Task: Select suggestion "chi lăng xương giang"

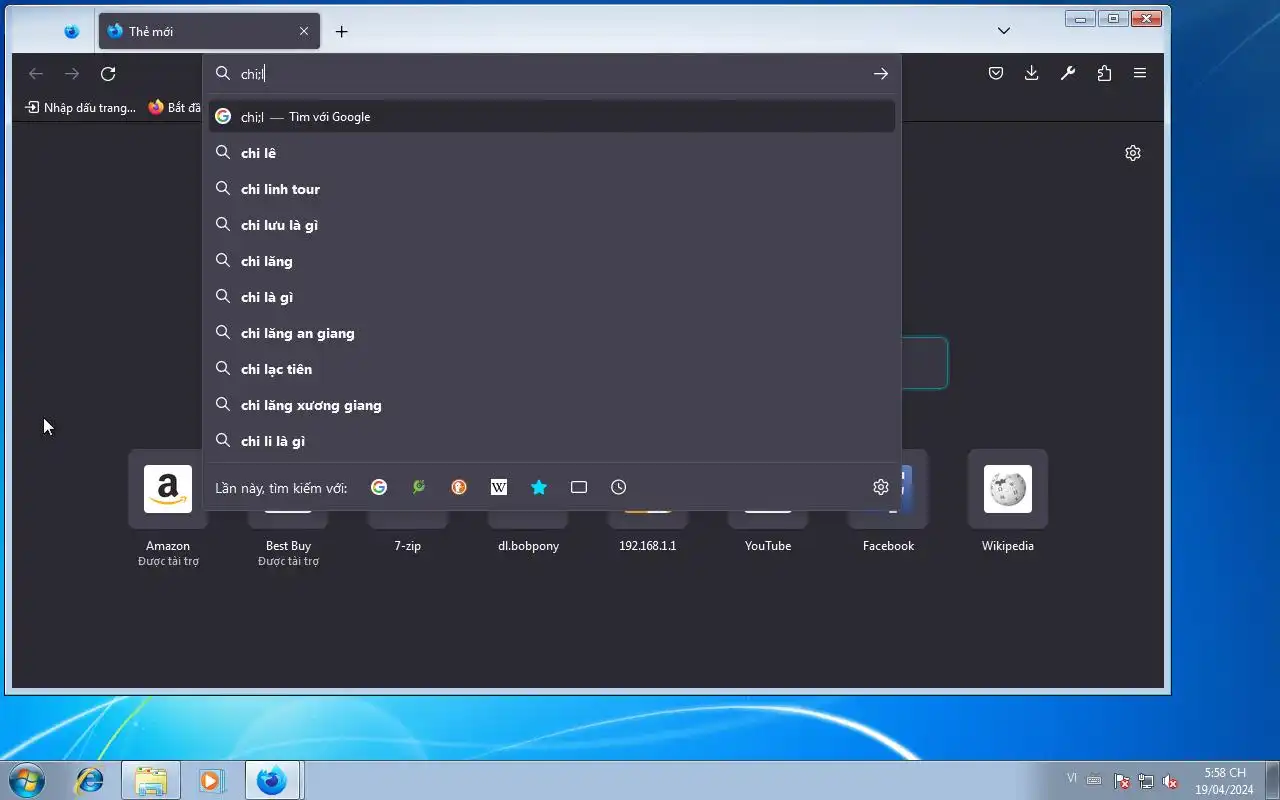Action: click(x=552, y=405)
